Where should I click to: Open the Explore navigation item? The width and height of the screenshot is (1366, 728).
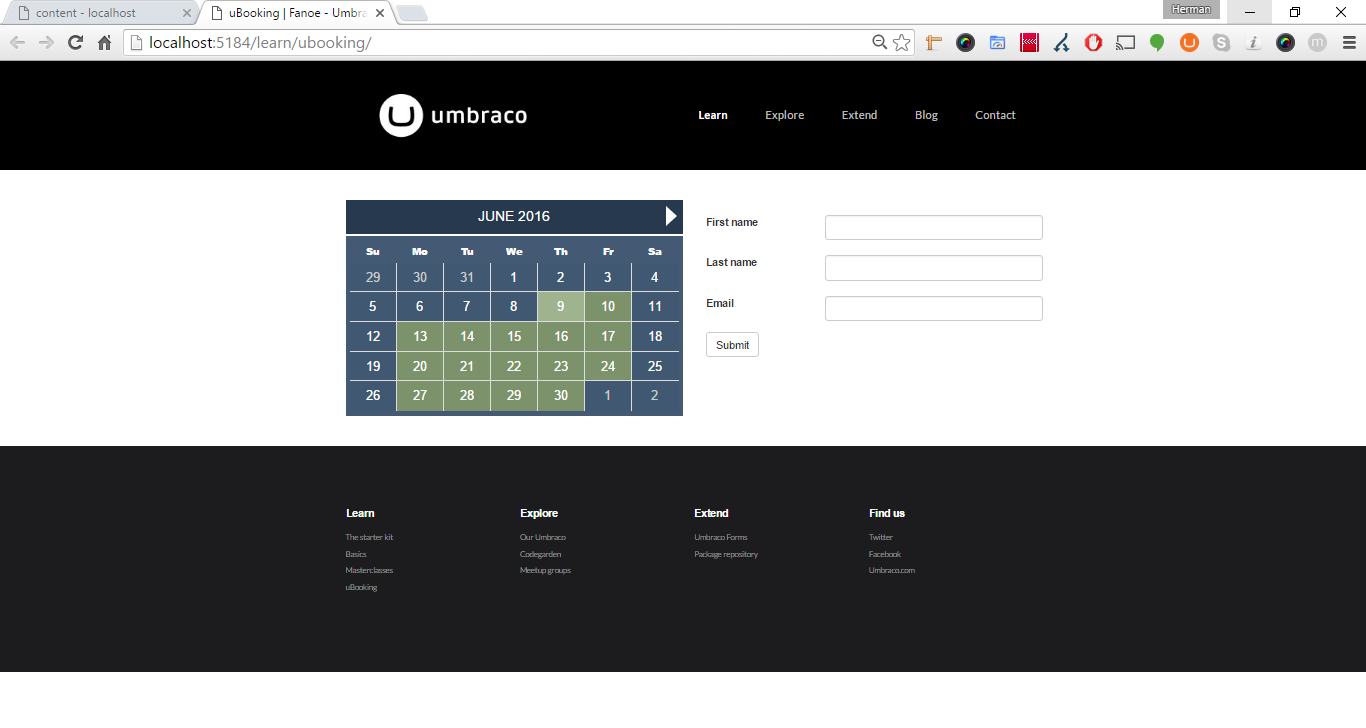(785, 115)
